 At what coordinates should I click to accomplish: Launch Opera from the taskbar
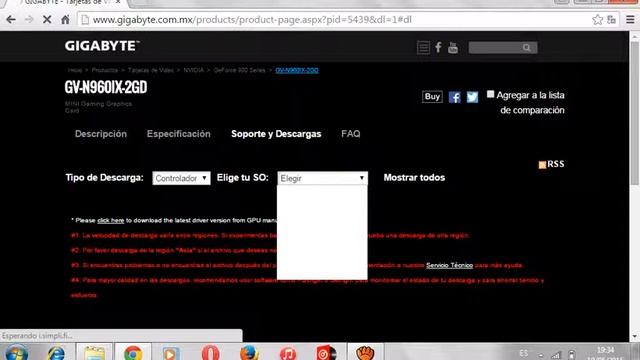click(x=210, y=353)
